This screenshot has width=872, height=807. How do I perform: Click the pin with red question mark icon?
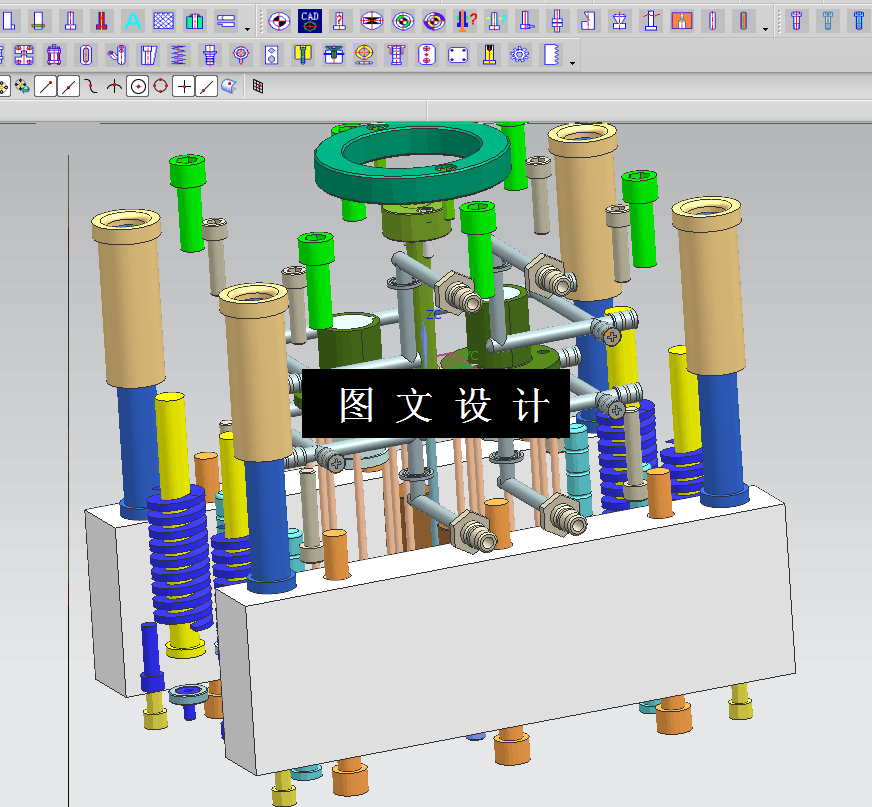pos(340,21)
